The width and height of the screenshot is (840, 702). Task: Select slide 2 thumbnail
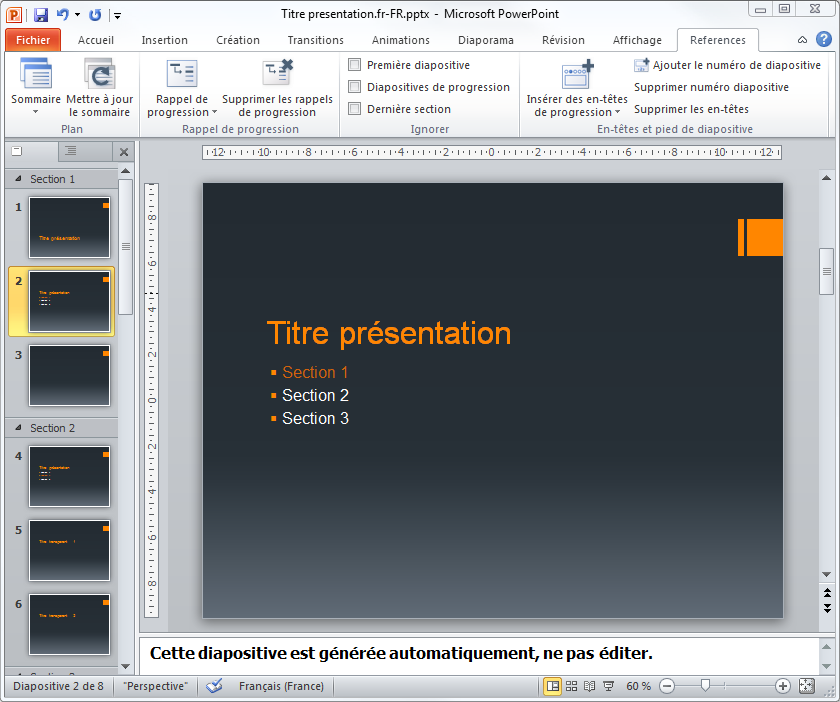click(70, 302)
